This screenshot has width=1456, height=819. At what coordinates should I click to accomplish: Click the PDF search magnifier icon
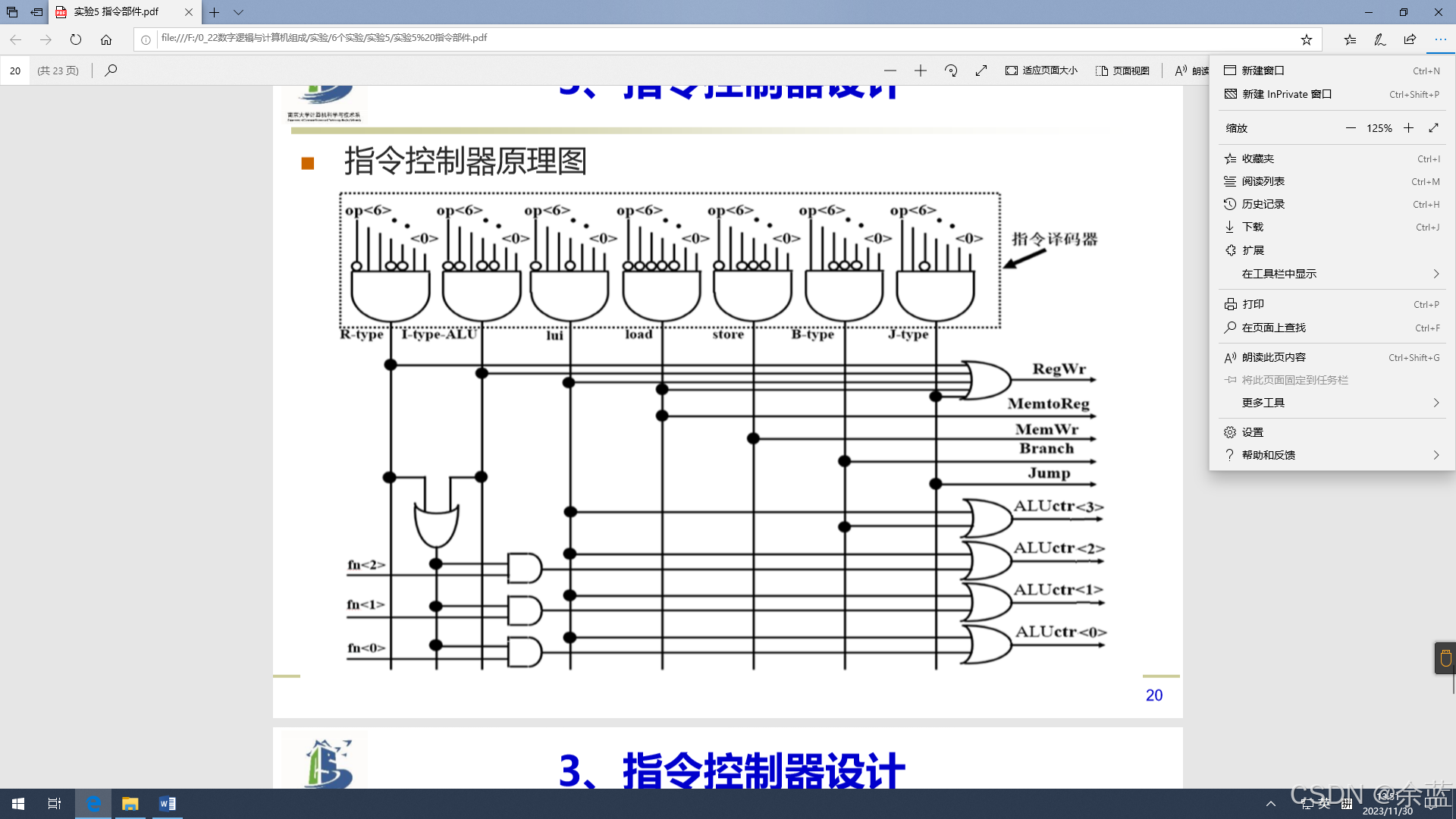(x=111, y=71)
